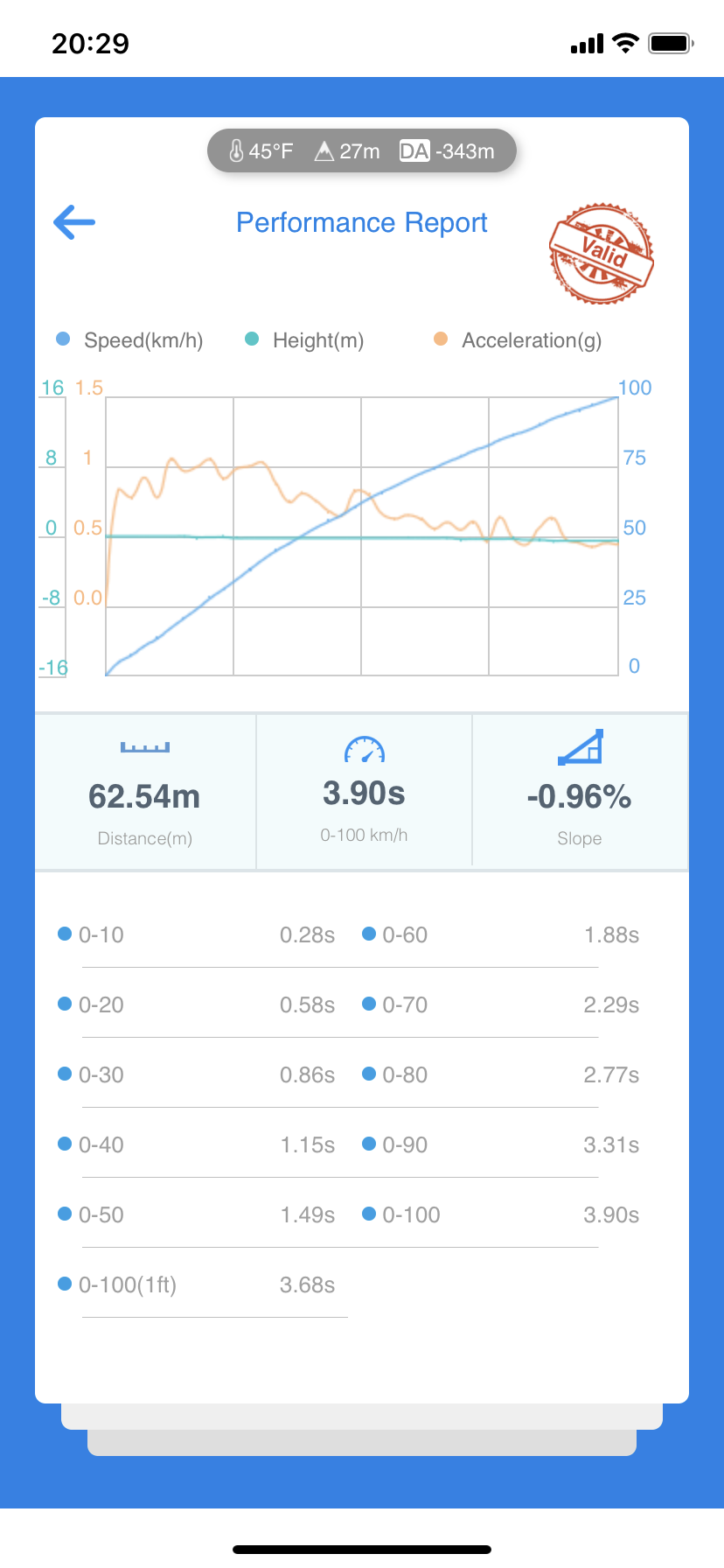Tap the Performance Report title
724x1568 pixels.
362,223
